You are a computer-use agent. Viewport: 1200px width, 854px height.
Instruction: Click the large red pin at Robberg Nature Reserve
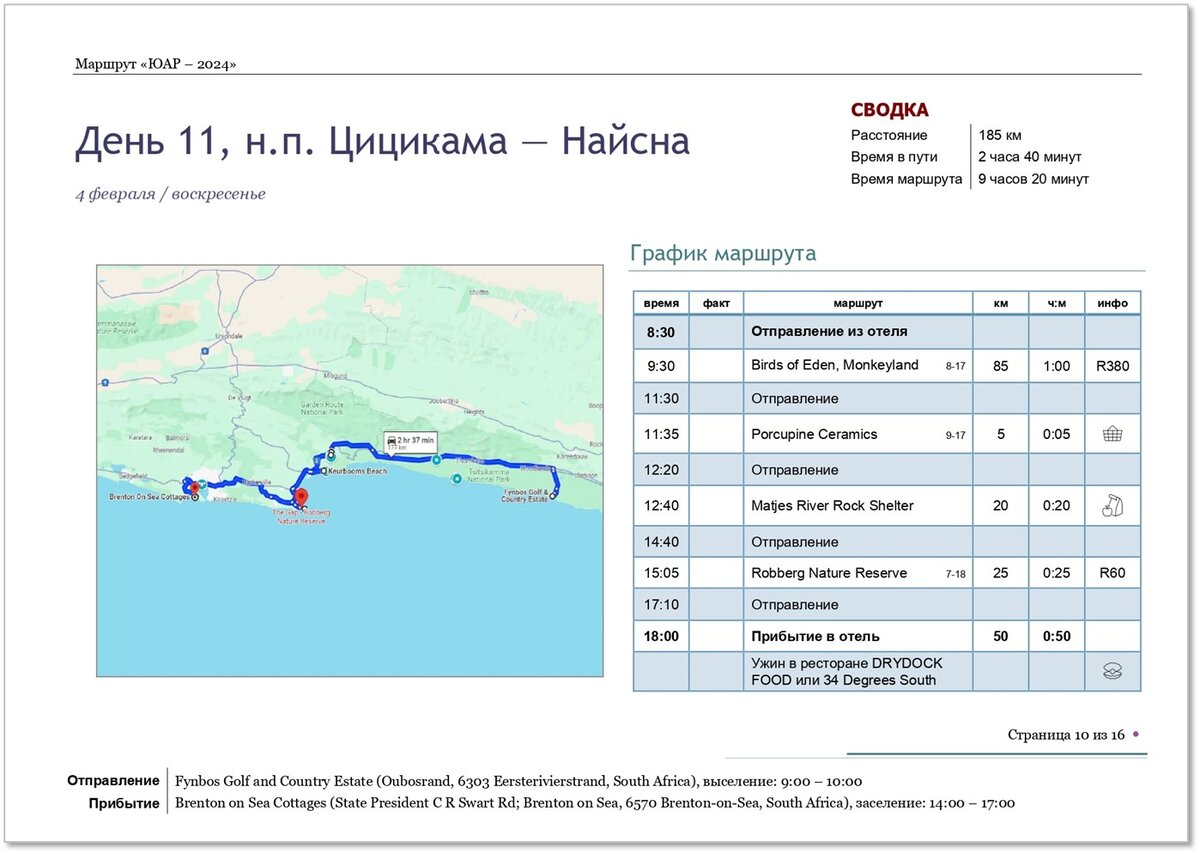pyautogui.click(x=303, y=498)
